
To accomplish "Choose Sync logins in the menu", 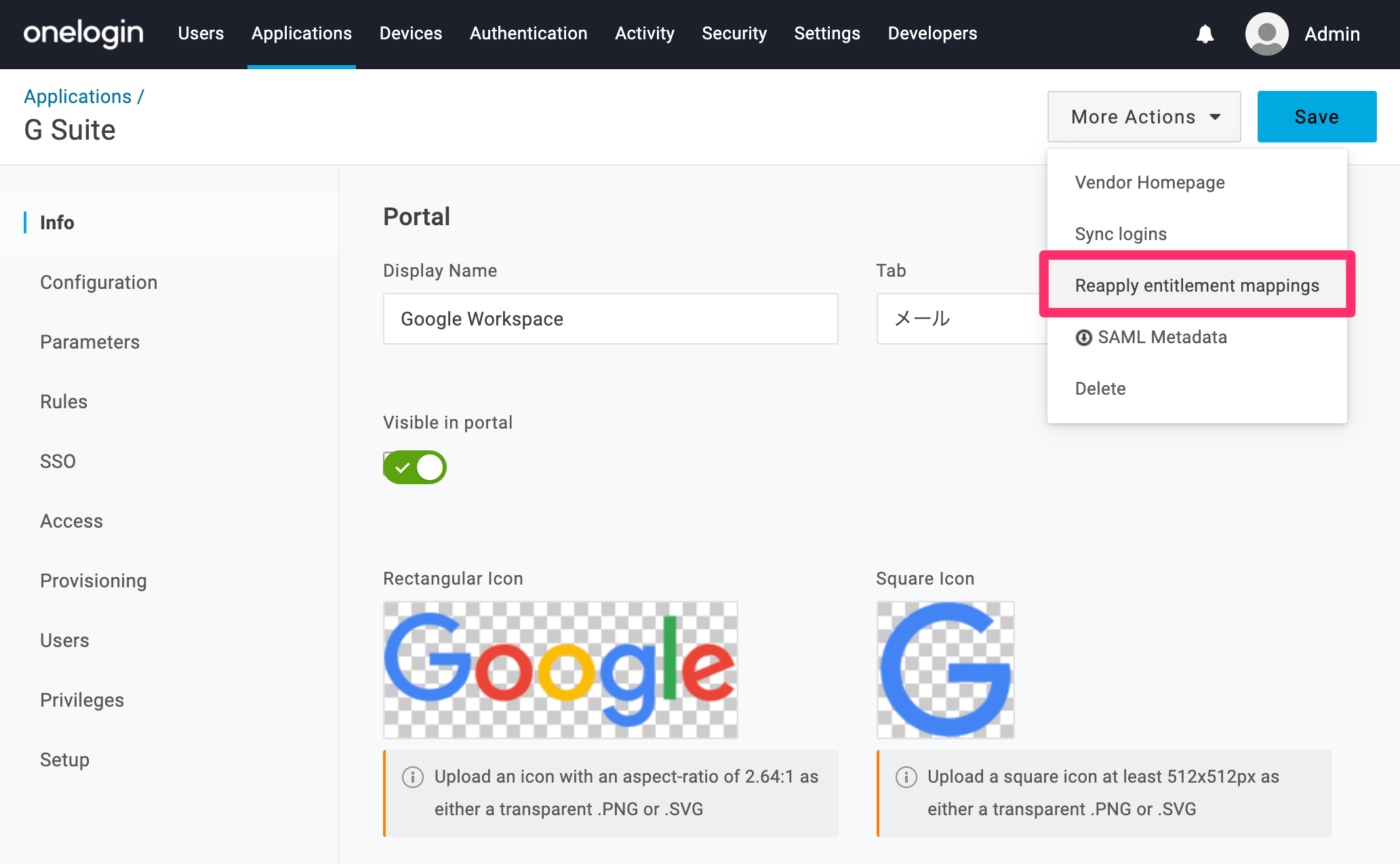I will click(1197, 234).
